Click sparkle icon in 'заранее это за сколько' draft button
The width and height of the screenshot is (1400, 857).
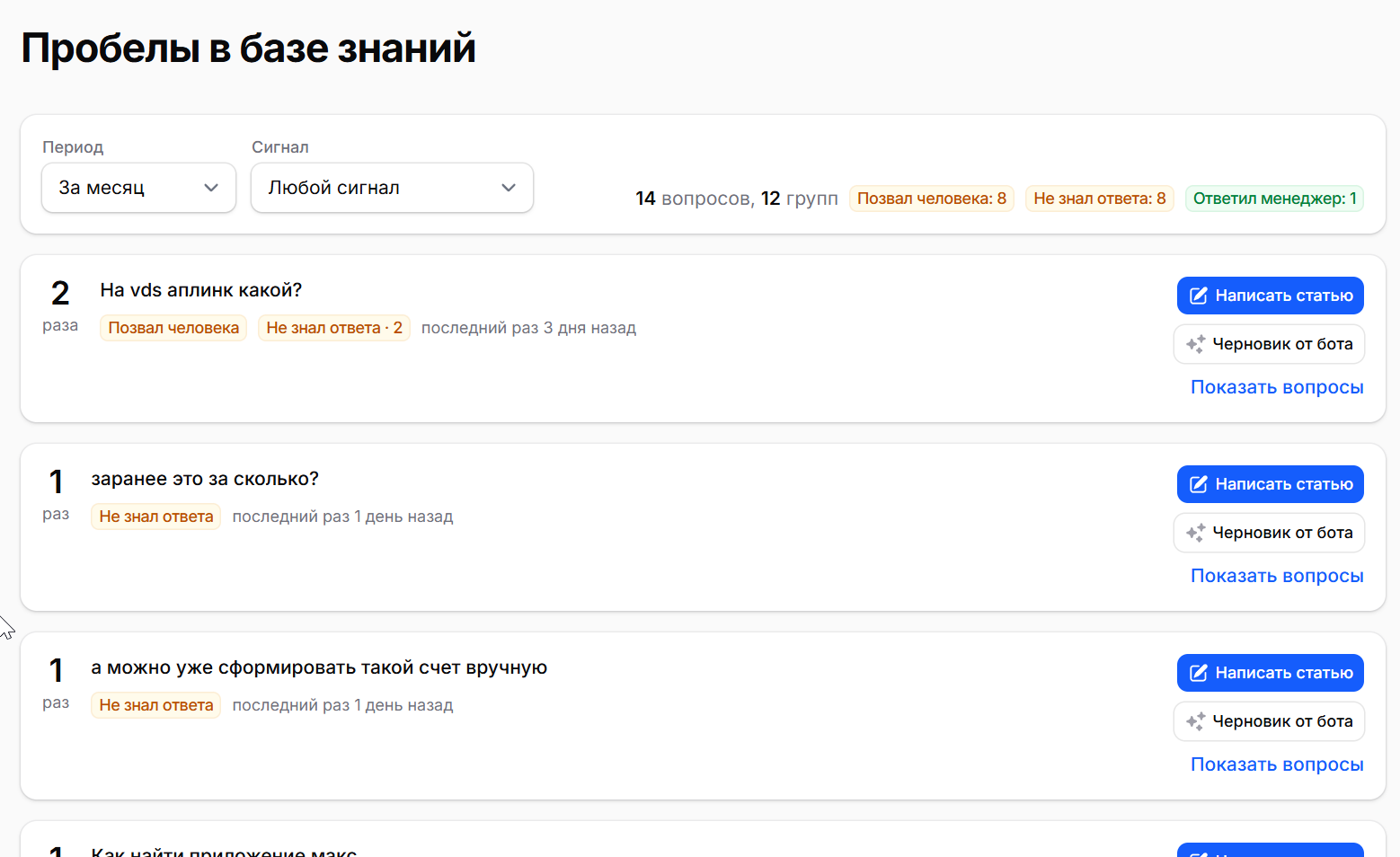point(1196,533)
